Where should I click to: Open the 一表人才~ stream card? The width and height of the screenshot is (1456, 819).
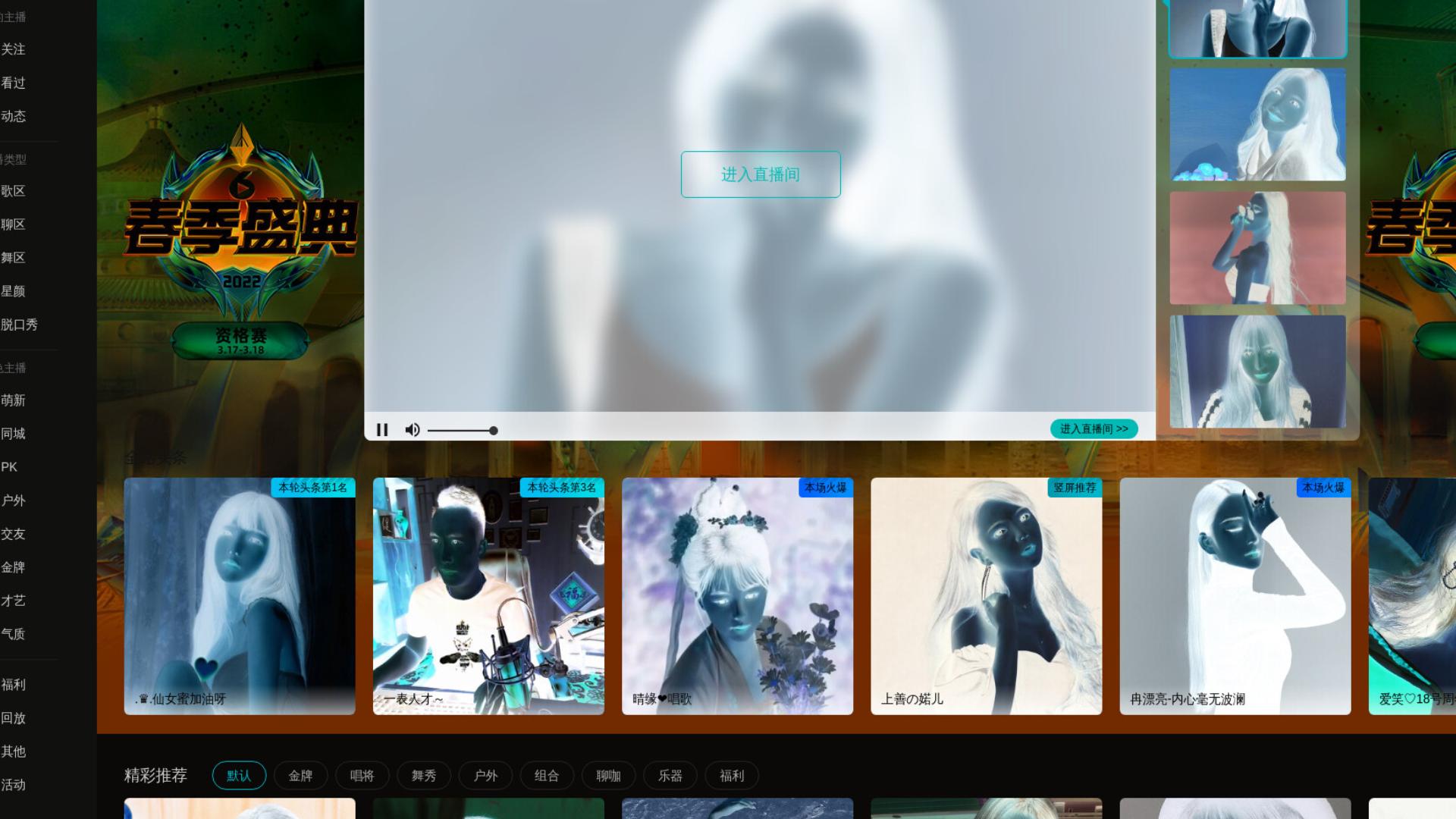pos(488,596)
